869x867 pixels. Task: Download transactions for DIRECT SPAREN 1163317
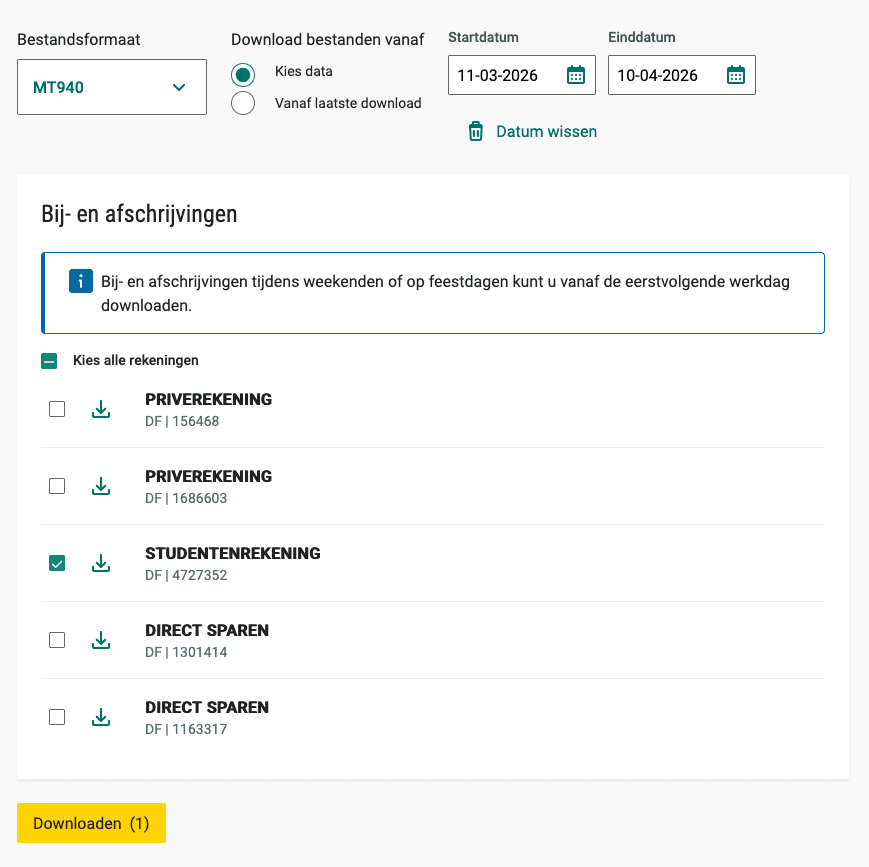pyautogui.click(x=100, y=716)
